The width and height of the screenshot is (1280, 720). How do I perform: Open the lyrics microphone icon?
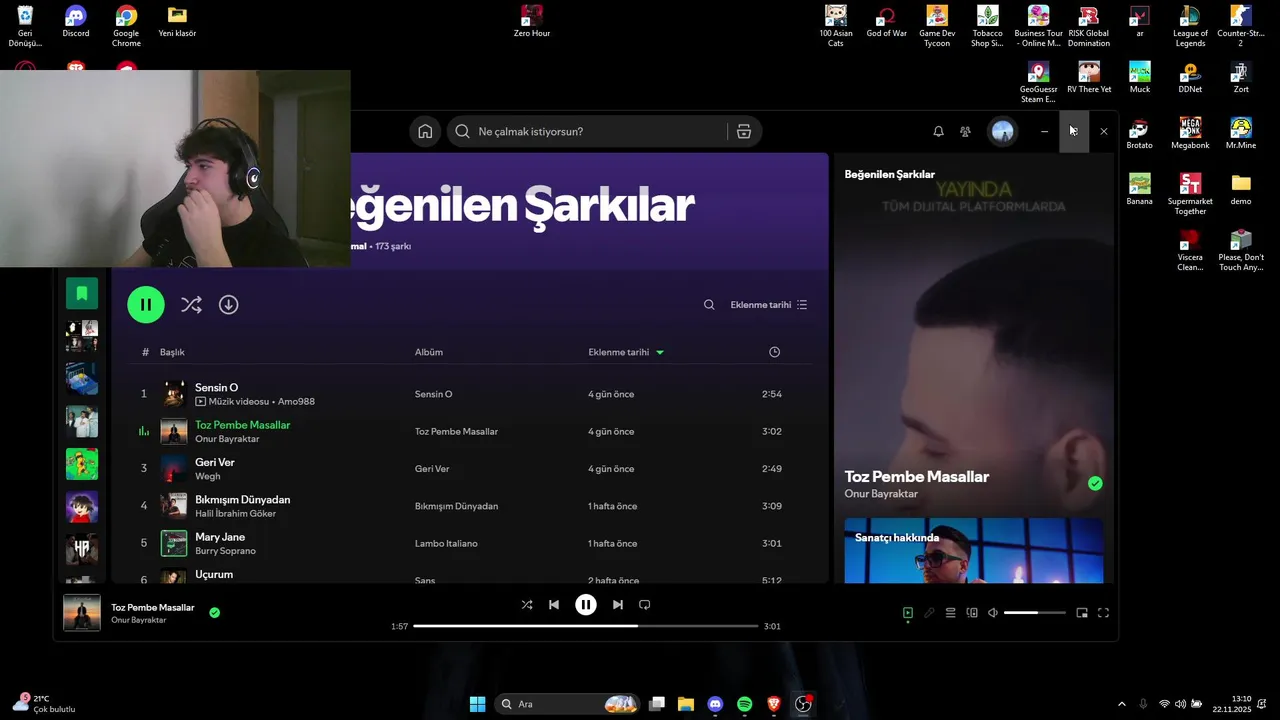coord(929,613)
